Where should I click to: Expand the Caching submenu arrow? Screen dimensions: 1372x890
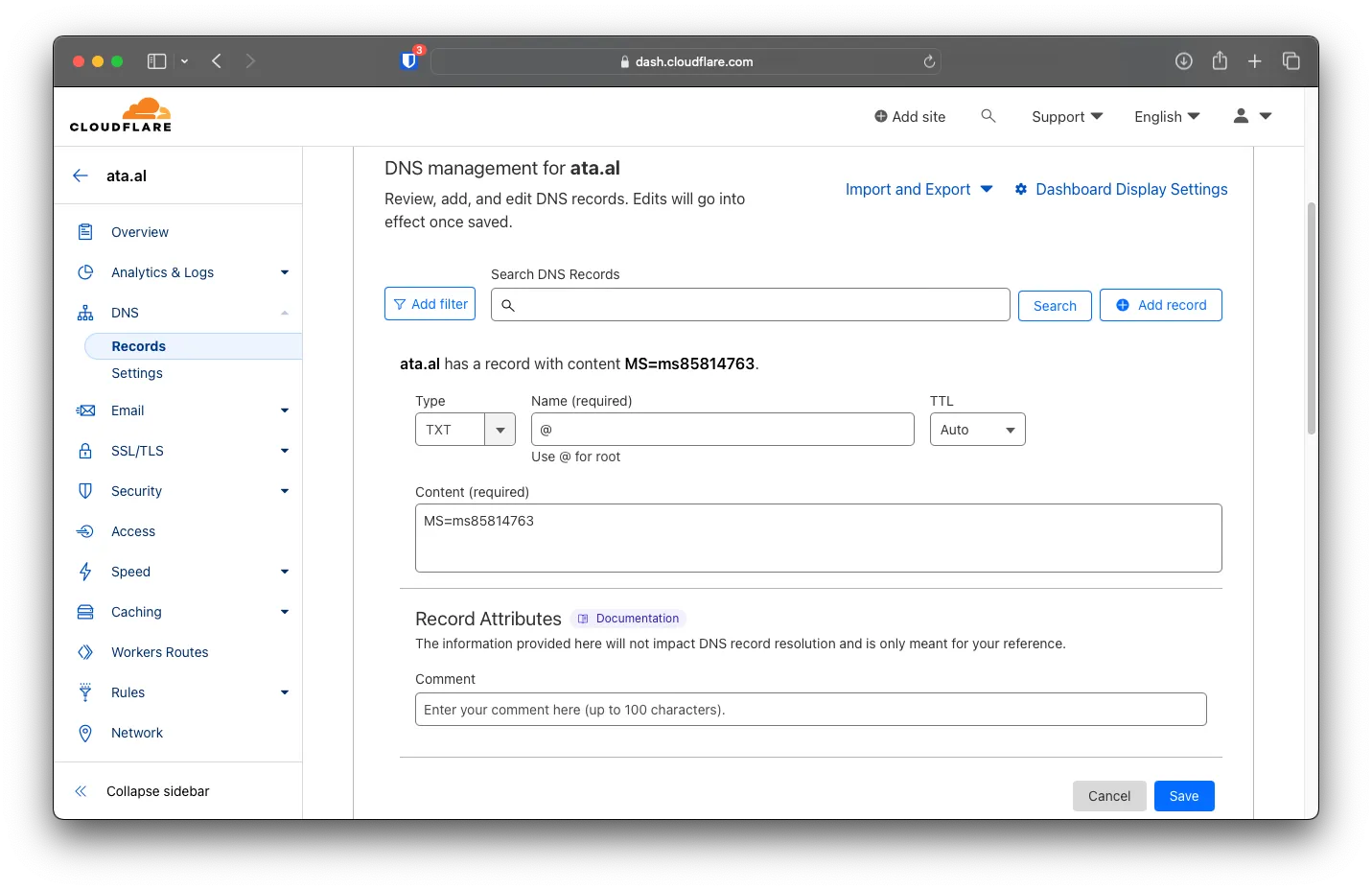pos(285,612)
